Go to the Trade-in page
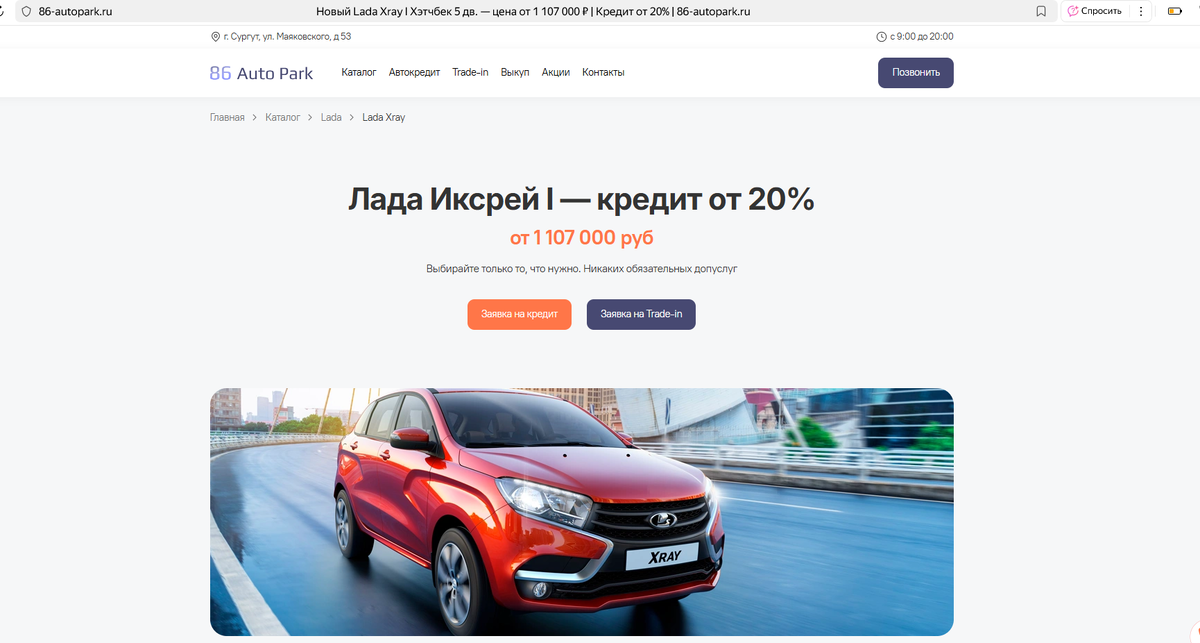 click(x=470, y=72)
